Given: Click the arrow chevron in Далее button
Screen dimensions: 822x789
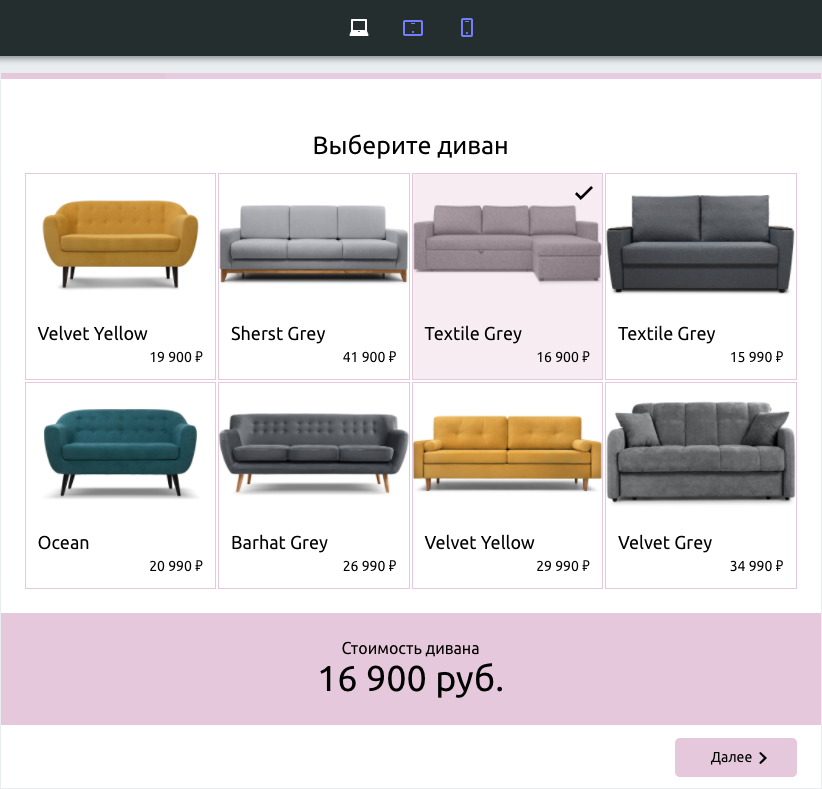Looking at the screenshot, I should pyautogui.click(x=763, y=758).
